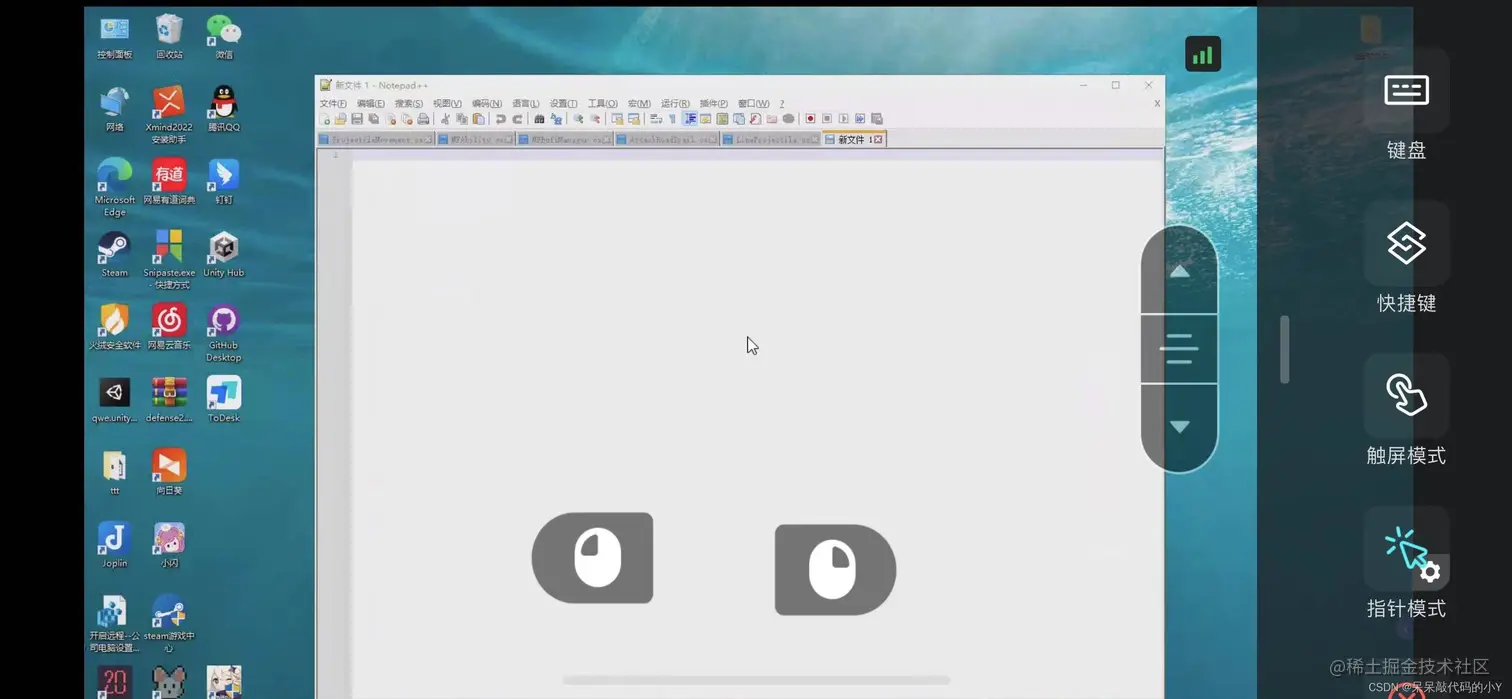Select the 微信 WeChat desktop icon

coord(224,37)
